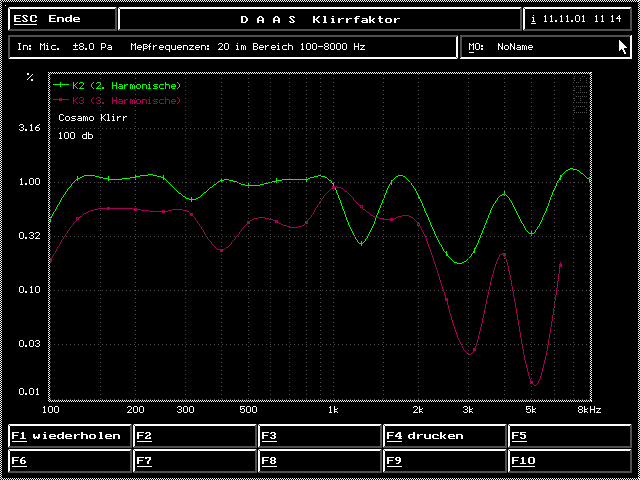The image size is (640, 480).
Task: Click F1 wiederholen to repeat measurement
Action: point(69,436)
